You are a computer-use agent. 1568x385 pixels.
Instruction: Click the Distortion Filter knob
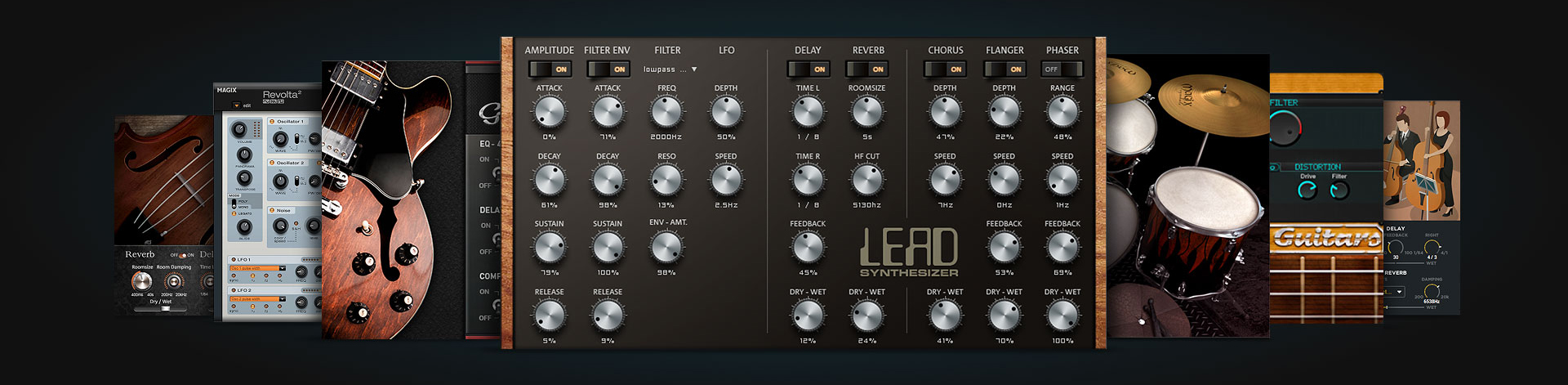click(1339, 190)
